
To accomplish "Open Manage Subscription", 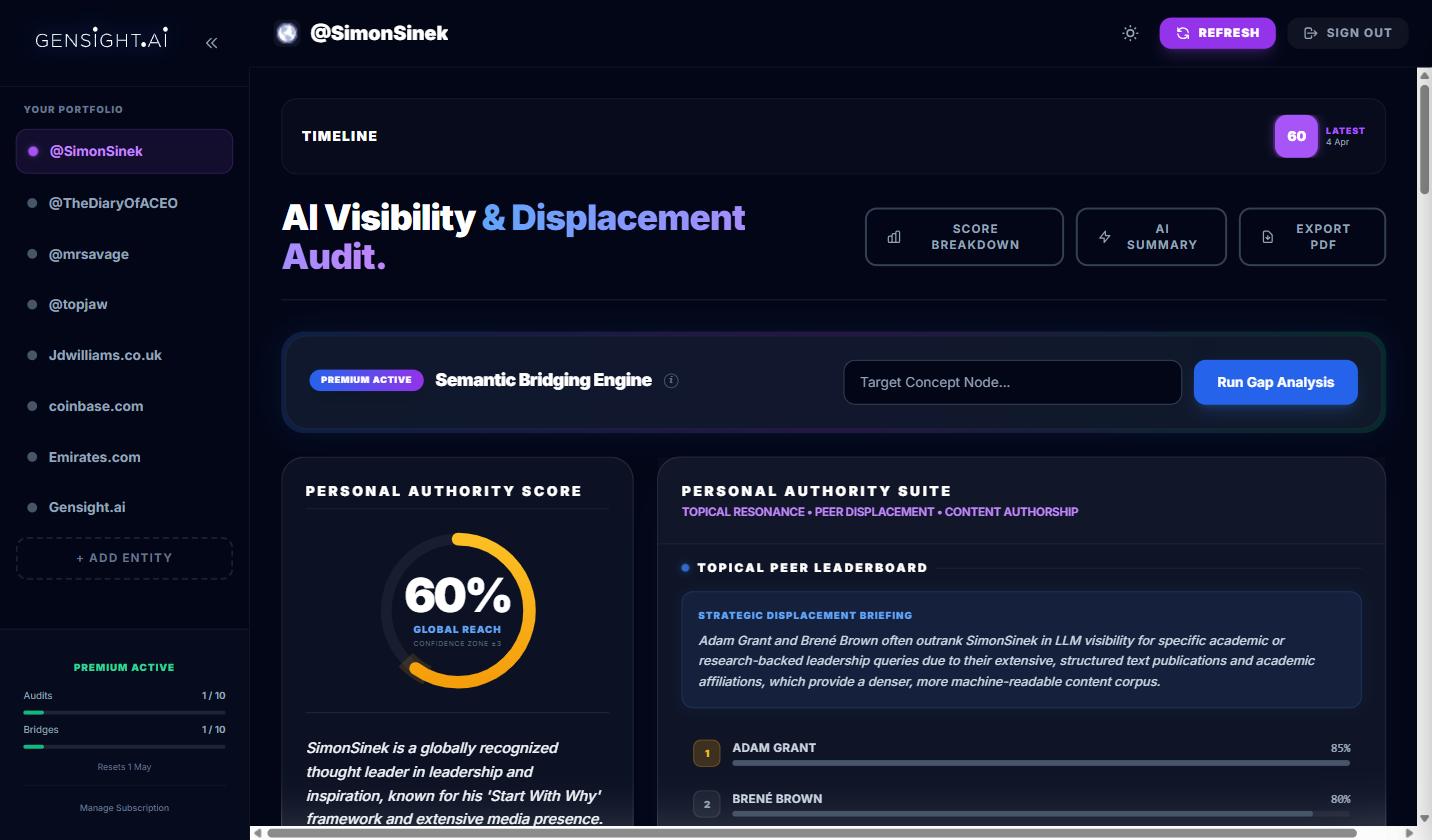I will (x=124, y=807).
